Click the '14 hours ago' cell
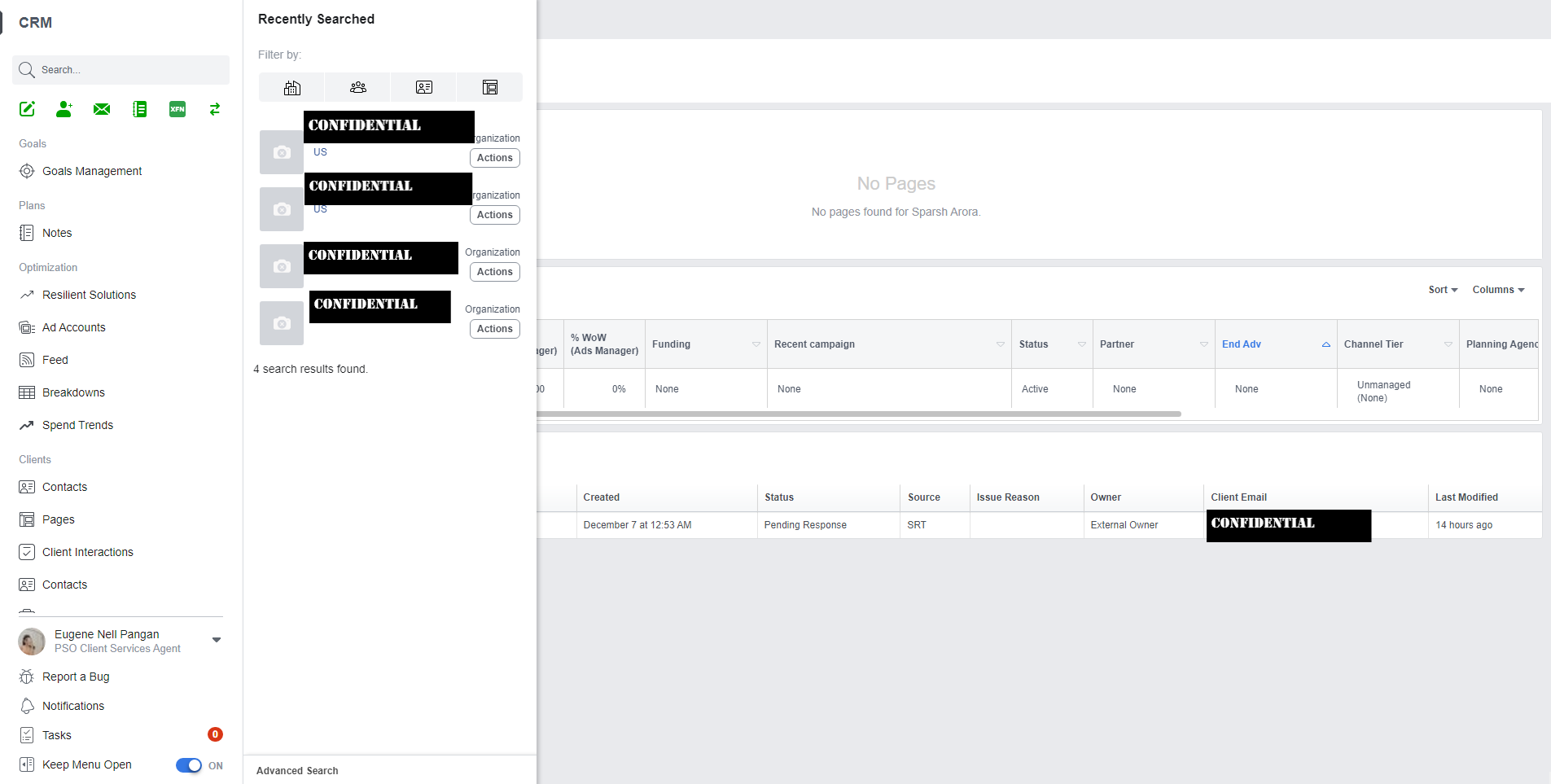Screen dimensions: 1551x784 point(1464,525)
